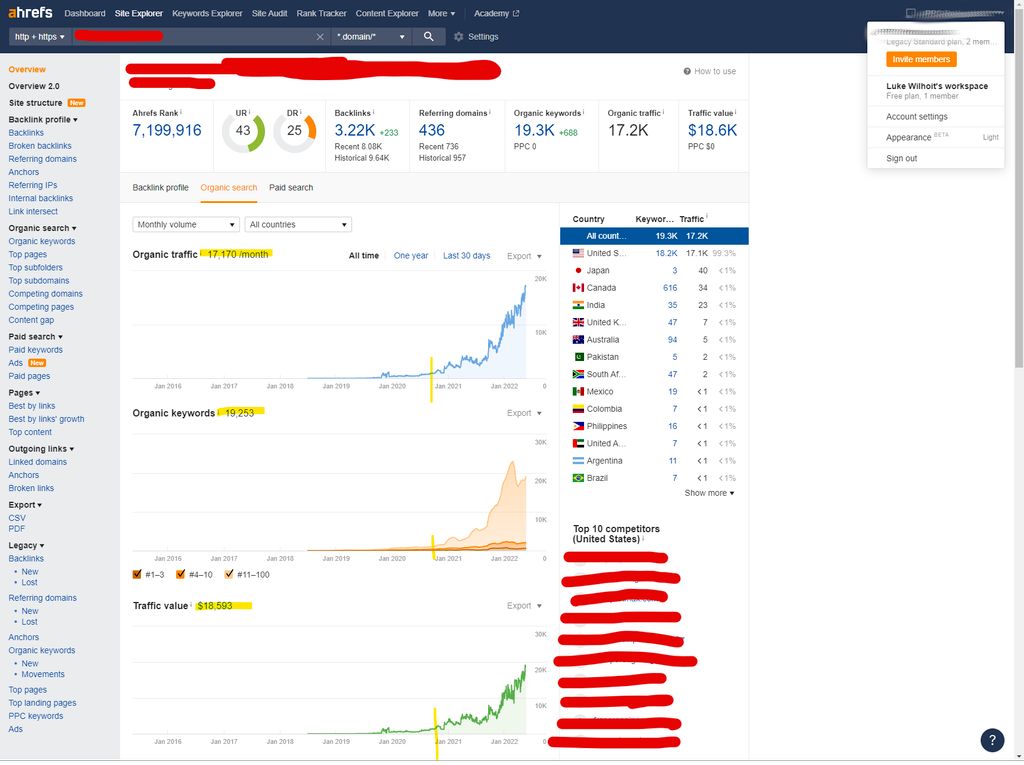Viewport: 1024px width, 765px height.
Task: Click info icon beside Traffic value metric
Action: coord(736,112)
